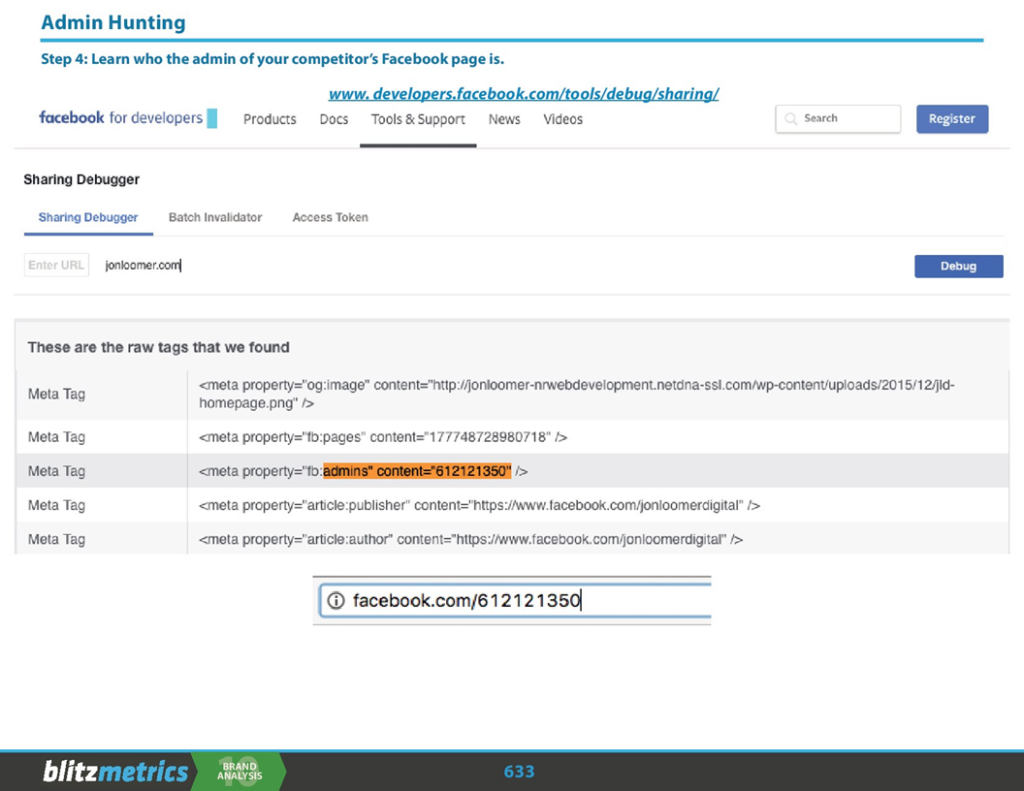Click the search magnifier icon
The width and height of the screenshot is (1024, 791).
[x=791, y=119]
